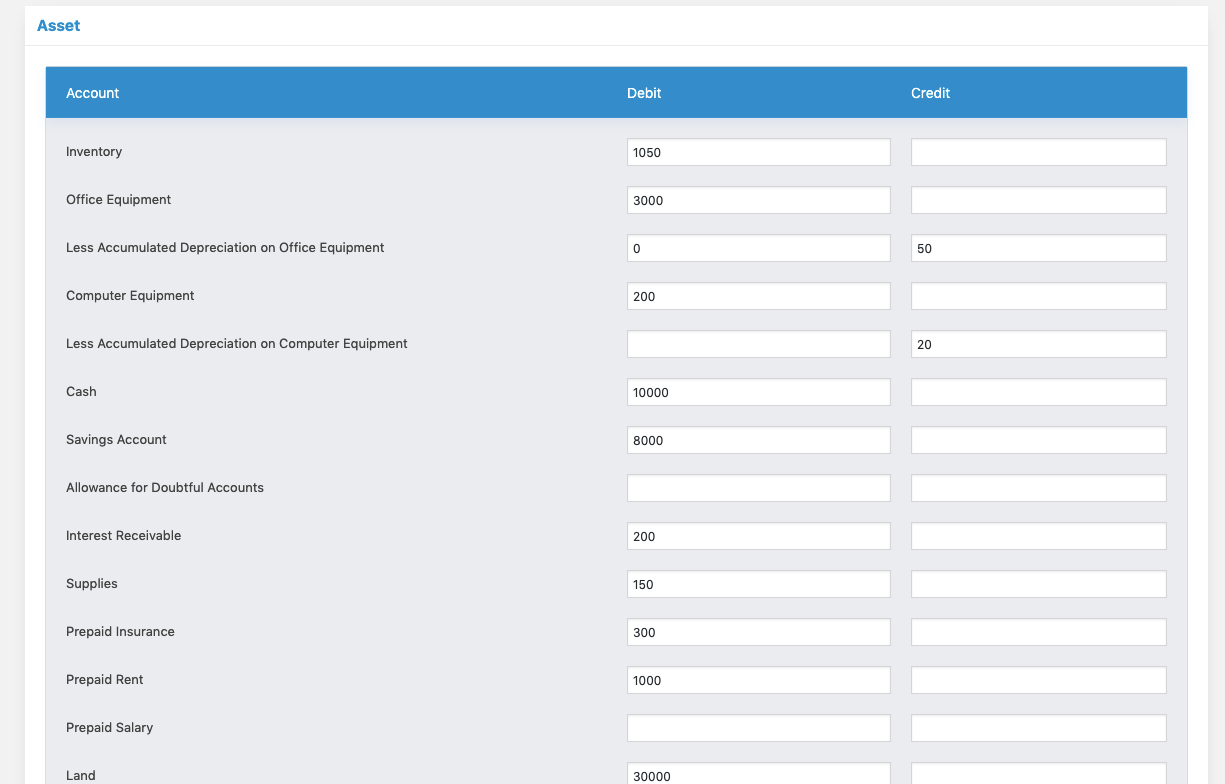Click the Inventory credit field
Image resolution: width=1225 pixels, height=784 pixels.
coord(1038,152)
